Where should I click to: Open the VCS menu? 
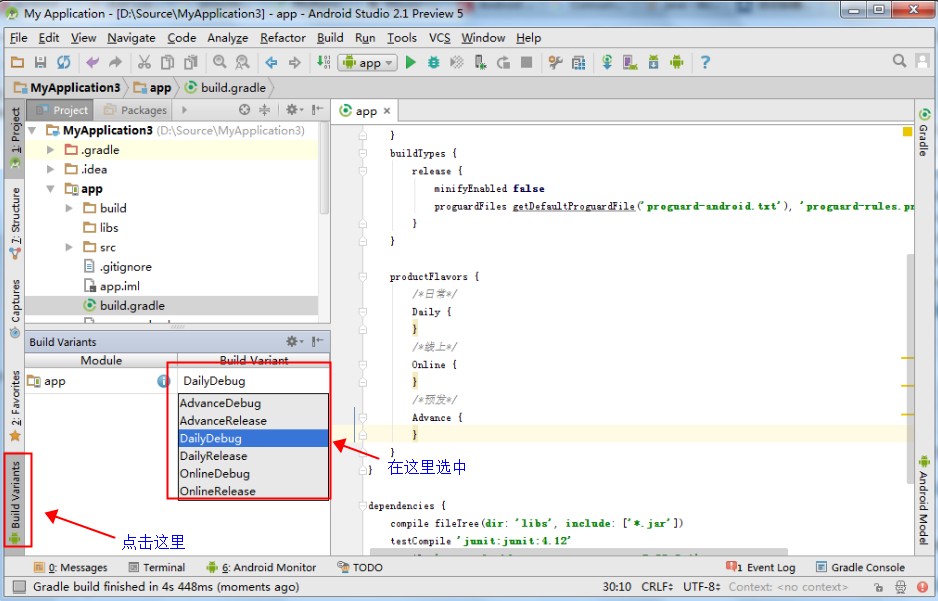tap(440, 38)
